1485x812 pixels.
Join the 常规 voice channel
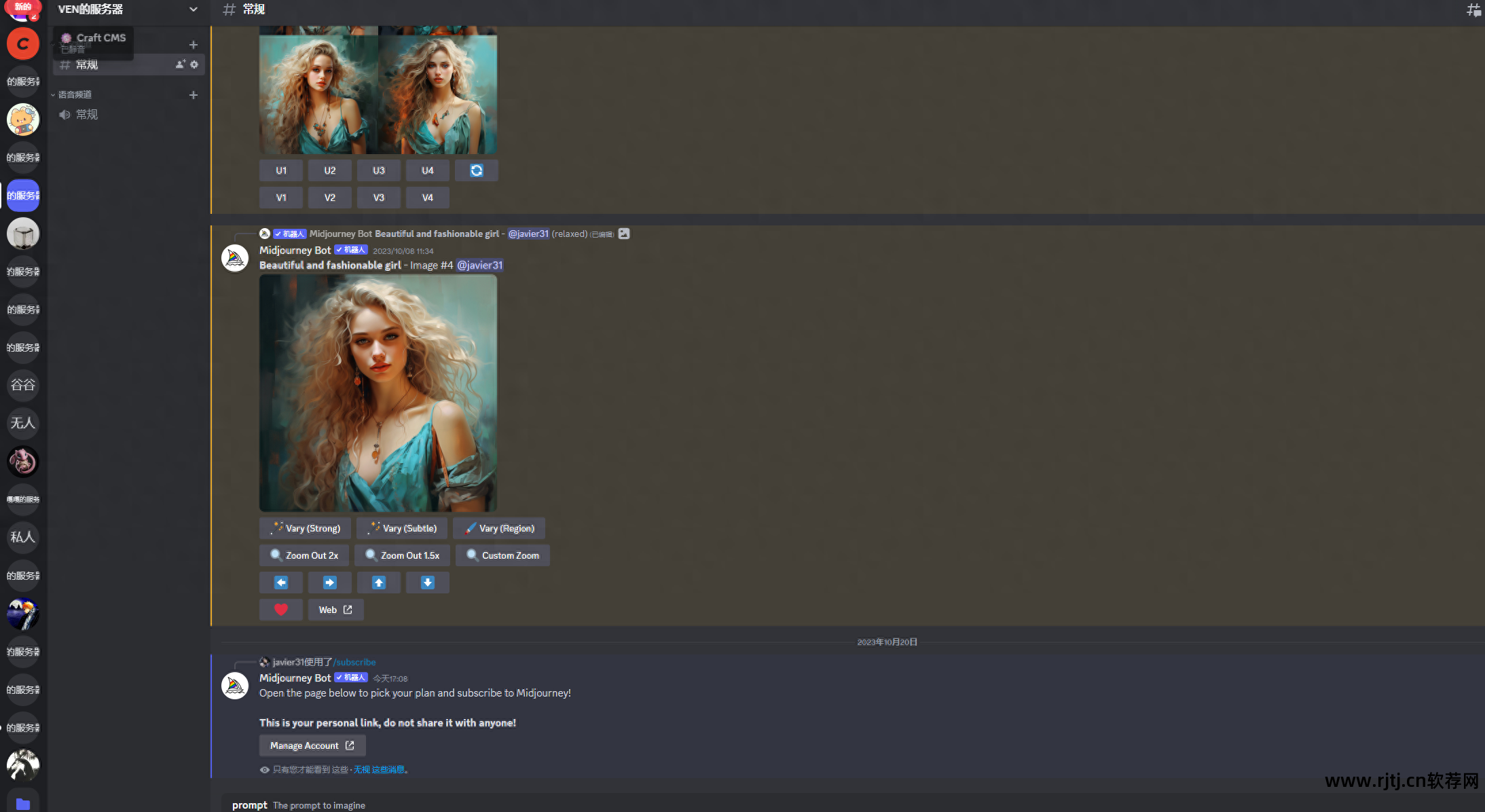coord(87,115)
